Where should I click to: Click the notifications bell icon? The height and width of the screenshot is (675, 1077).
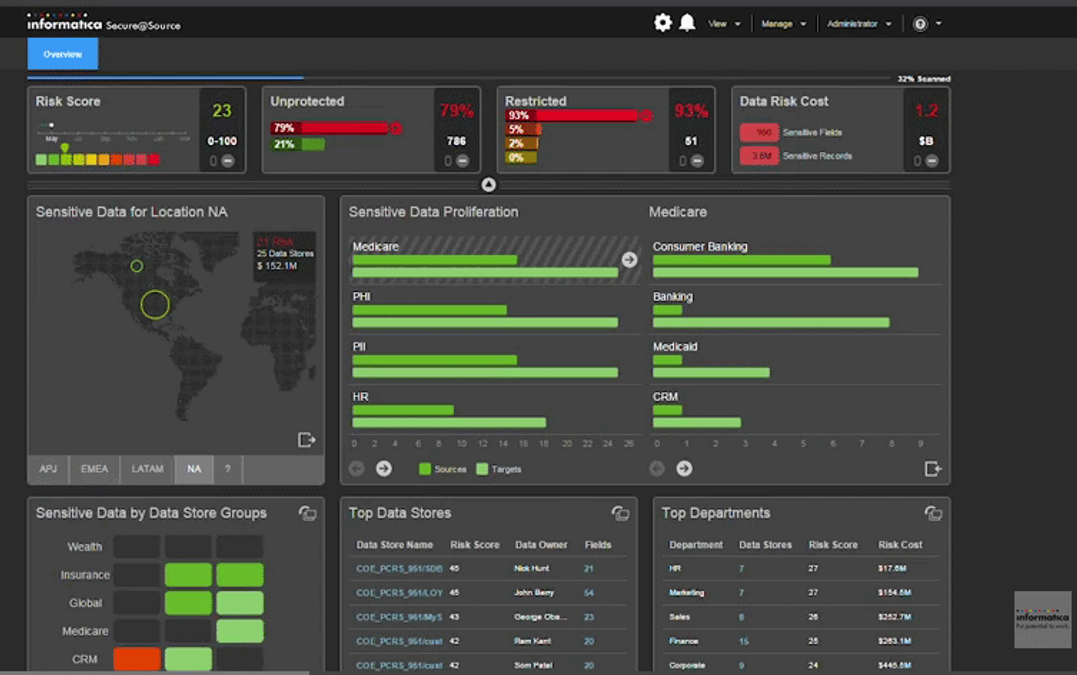point(687,23)
